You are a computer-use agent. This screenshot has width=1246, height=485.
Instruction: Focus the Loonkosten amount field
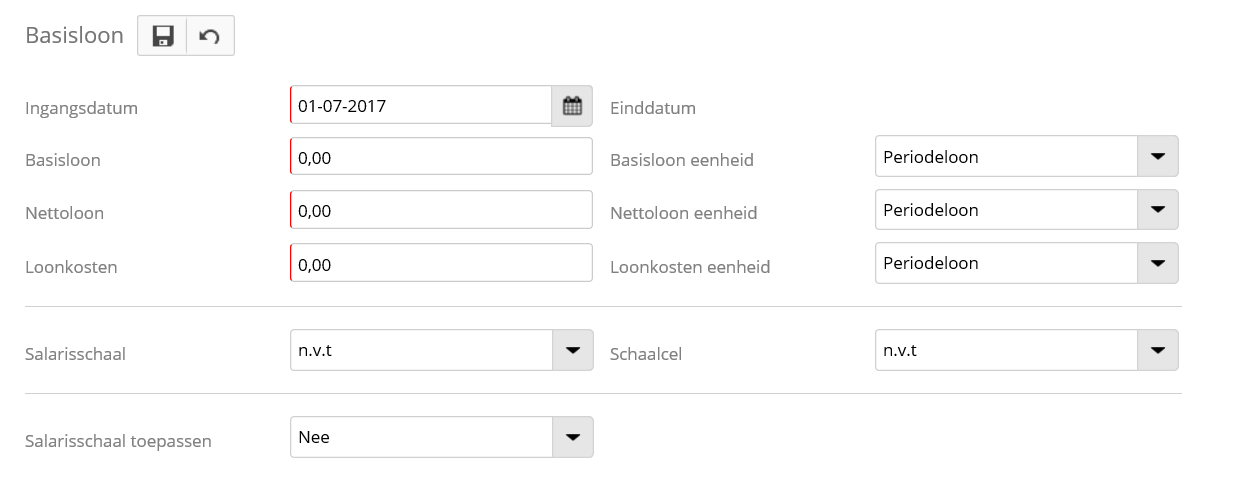[x=441, y=264]
